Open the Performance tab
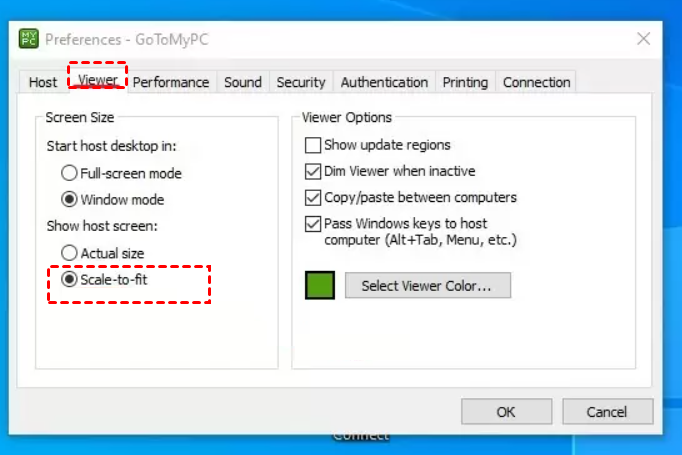Screen dimensions: 682x455 click(171, 82)
